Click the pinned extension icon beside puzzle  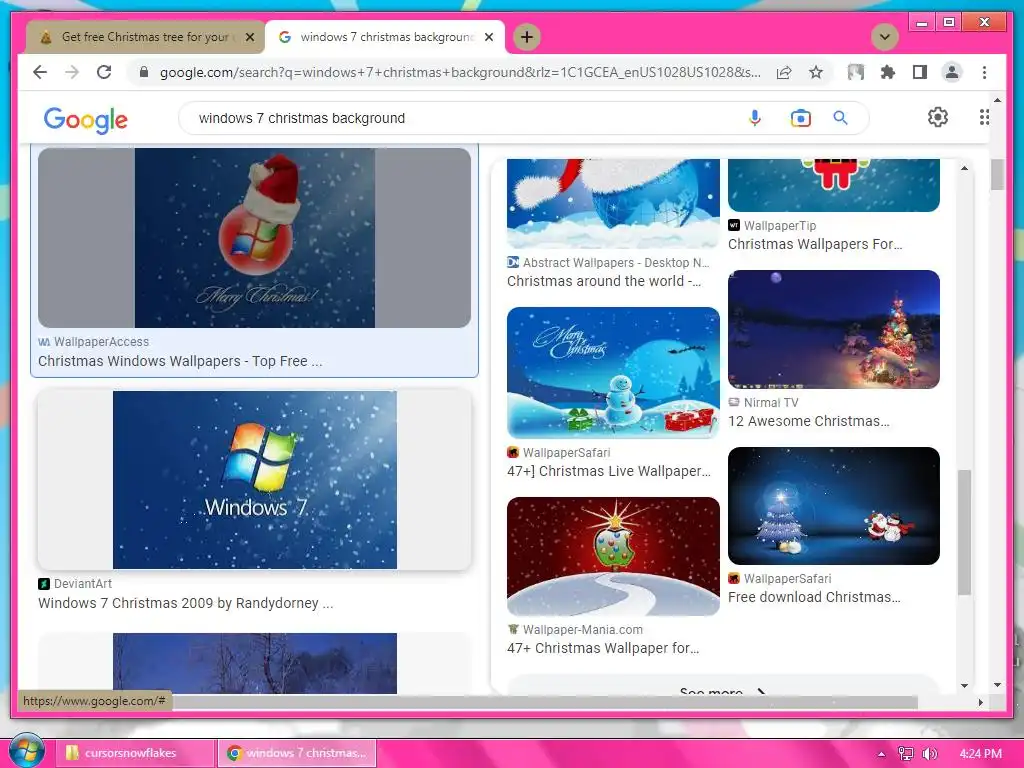click(x=856, y=72)
